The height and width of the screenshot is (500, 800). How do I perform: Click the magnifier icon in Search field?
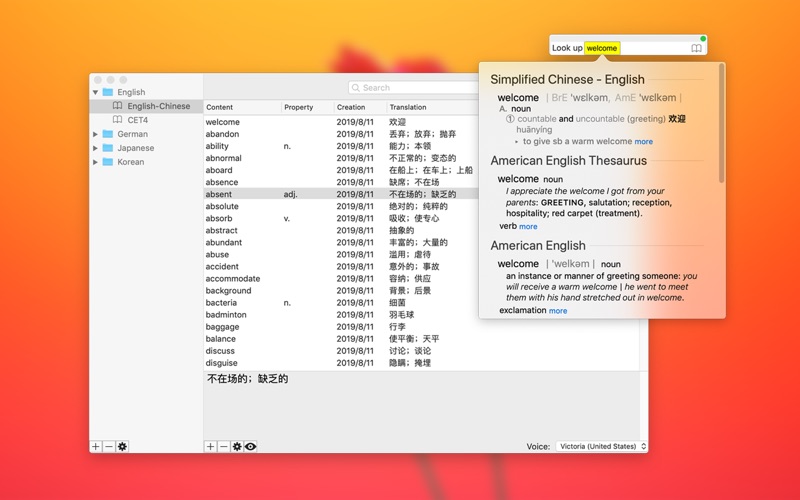pyautogui.click(x=356, y=88)
